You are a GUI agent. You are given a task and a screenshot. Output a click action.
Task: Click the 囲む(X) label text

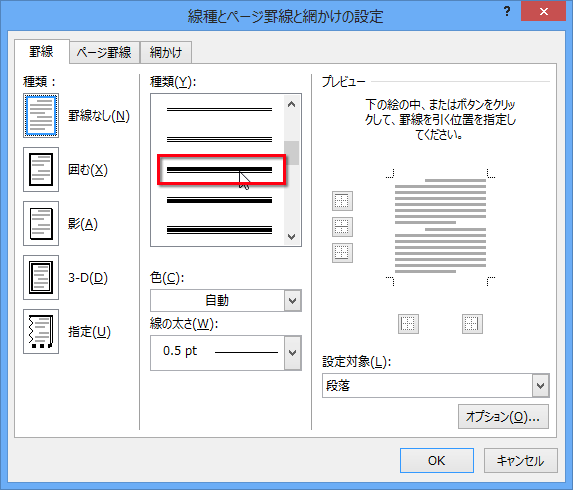[88, 170]
